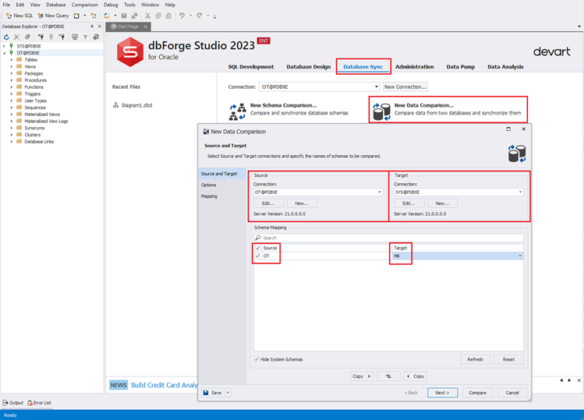Image resolution: width=584 pixels, height=420 pixels.
Task: Click New Connection plug icon in Explorer
Action: point(41,37)
